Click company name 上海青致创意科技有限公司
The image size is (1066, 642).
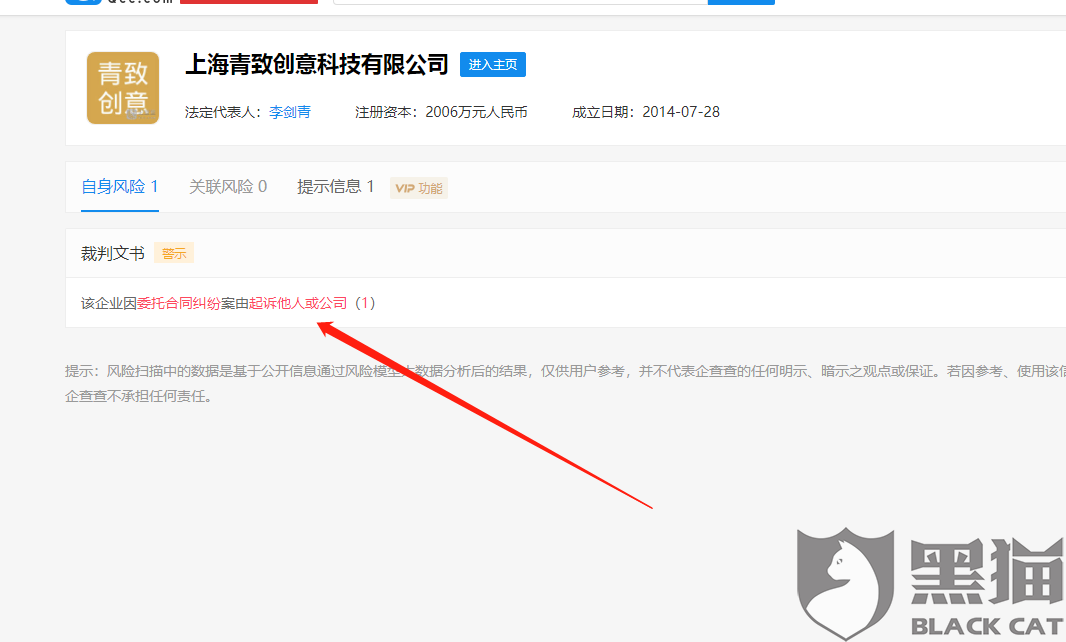(317, 65)
